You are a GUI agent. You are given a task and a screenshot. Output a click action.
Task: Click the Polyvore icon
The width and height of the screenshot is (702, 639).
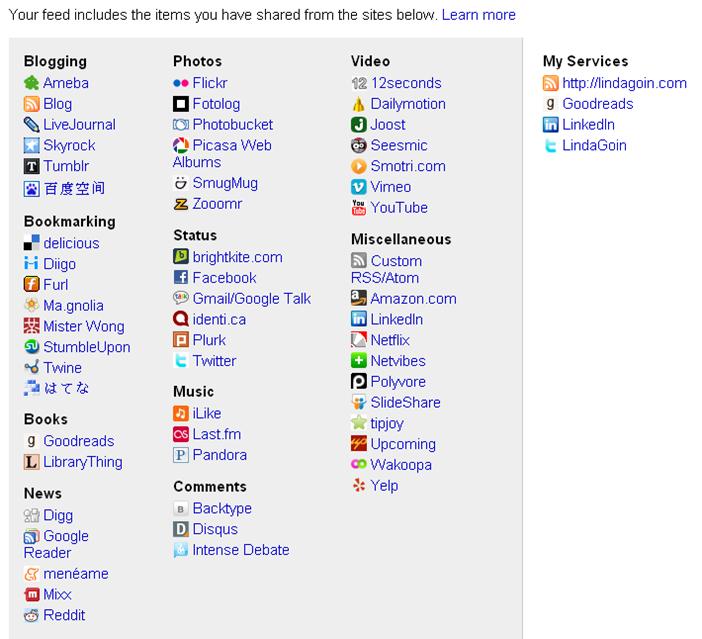(359, 382)
